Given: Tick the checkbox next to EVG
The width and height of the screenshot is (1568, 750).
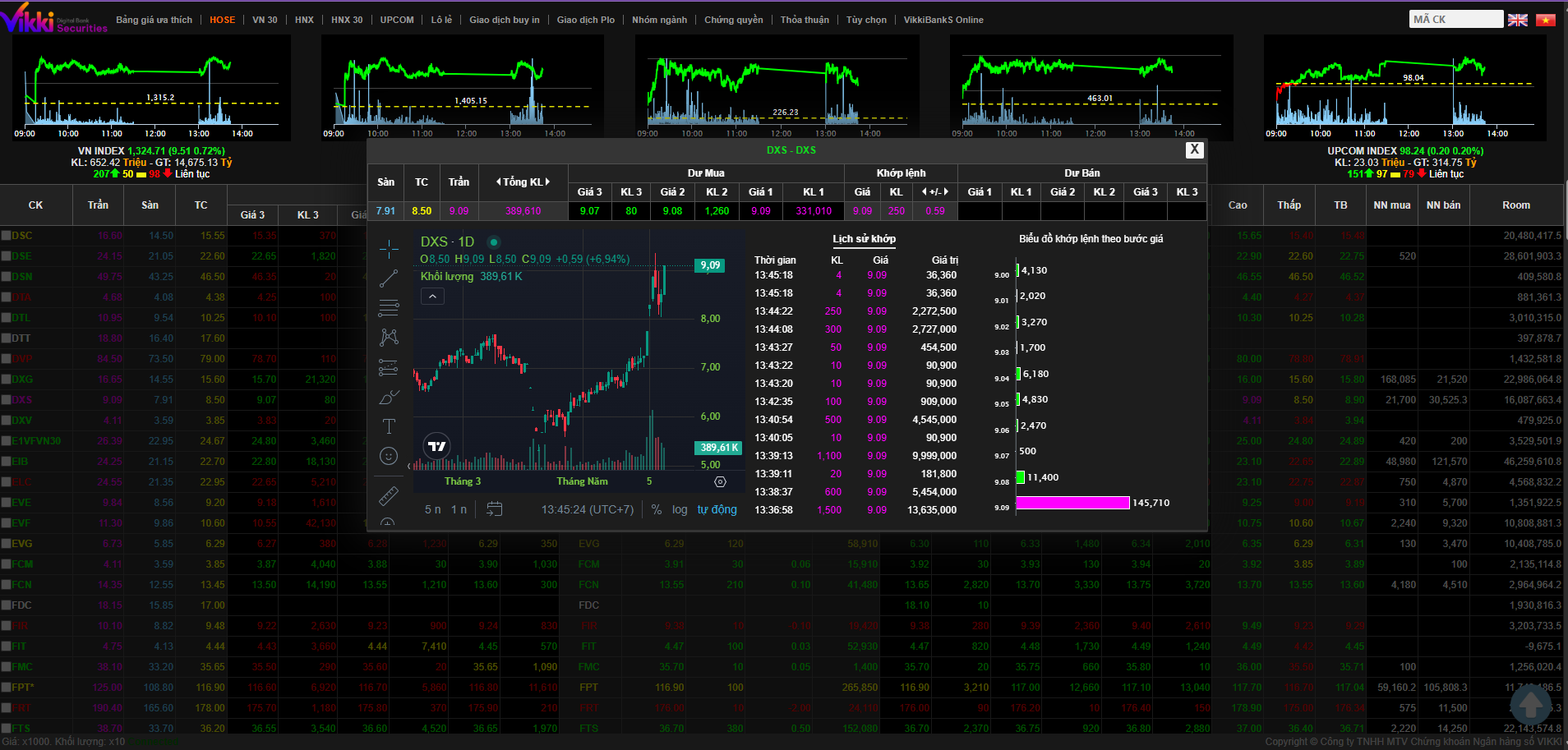Looking at the screenshot, I should point(6,544).
